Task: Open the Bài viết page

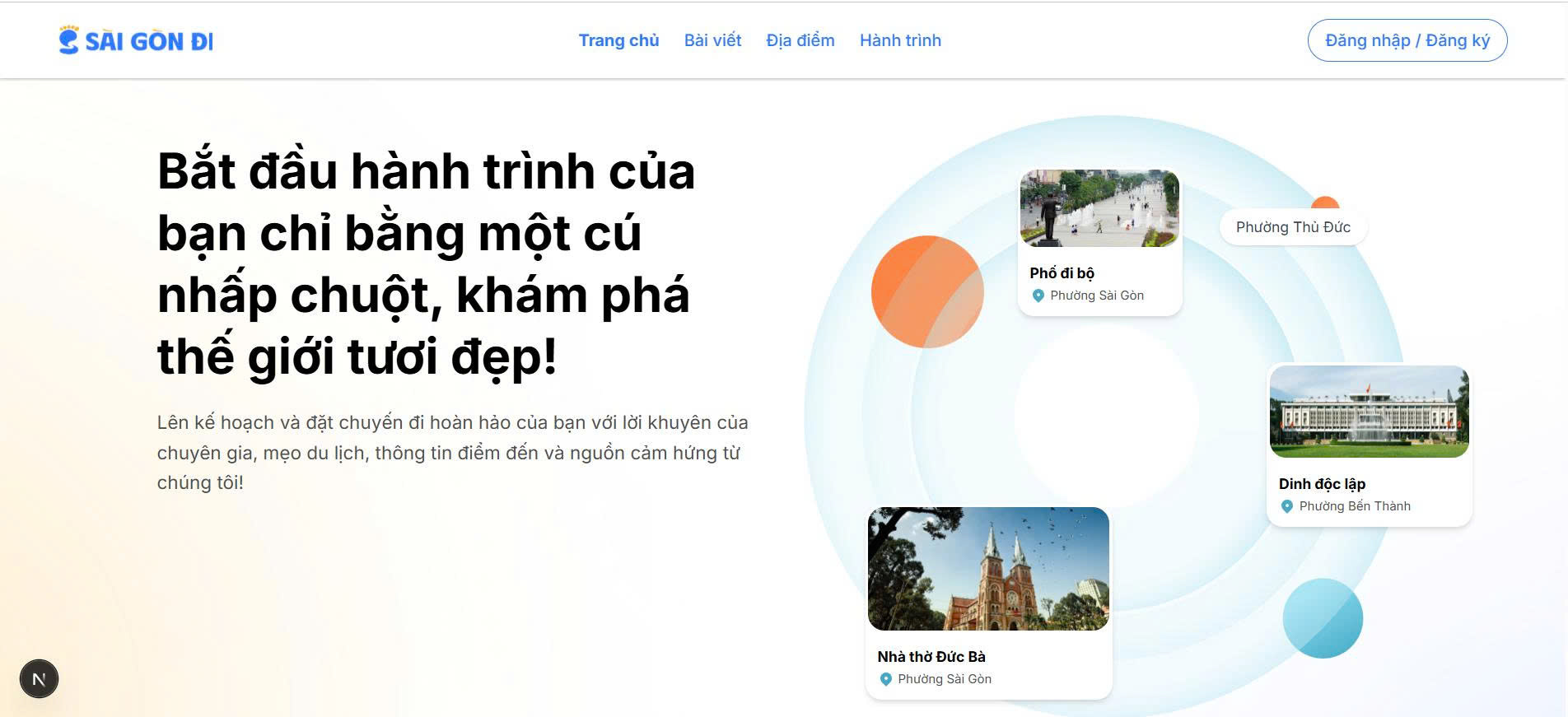Action: pos(712,40)
